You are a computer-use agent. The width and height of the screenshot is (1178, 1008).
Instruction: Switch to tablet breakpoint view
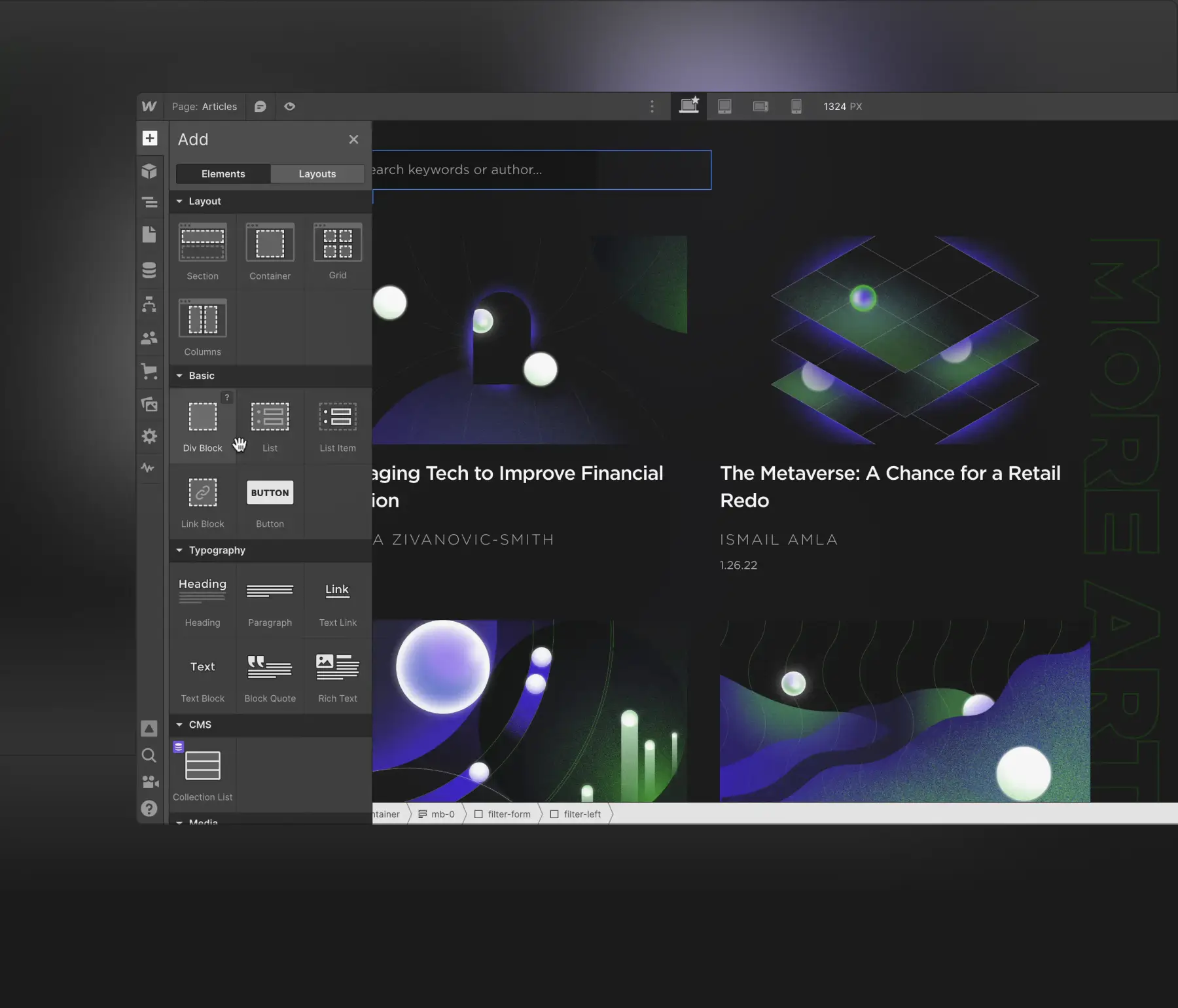tap(724, 106)
